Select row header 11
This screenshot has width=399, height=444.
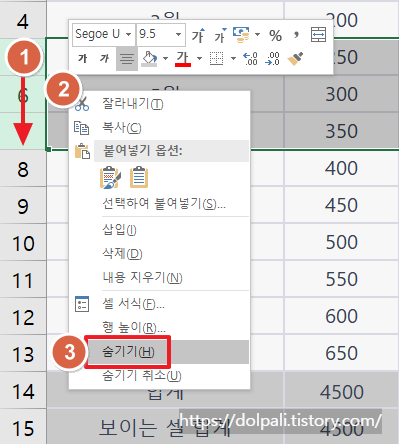[23, 280]
